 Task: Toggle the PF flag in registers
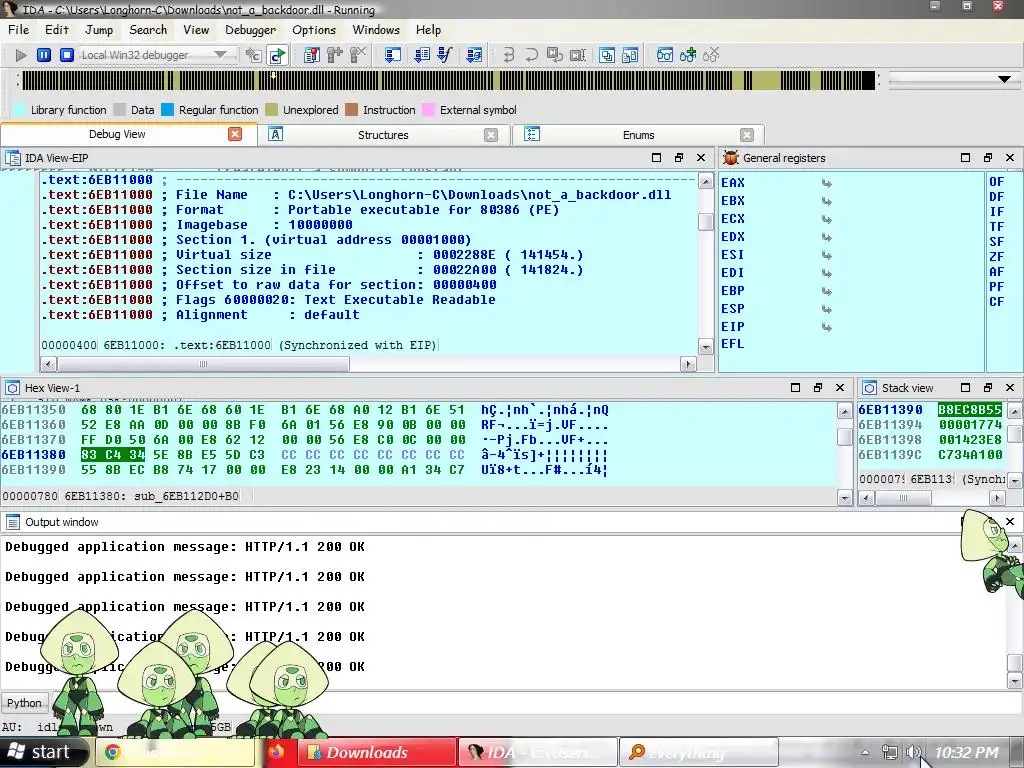coord(997,287)
